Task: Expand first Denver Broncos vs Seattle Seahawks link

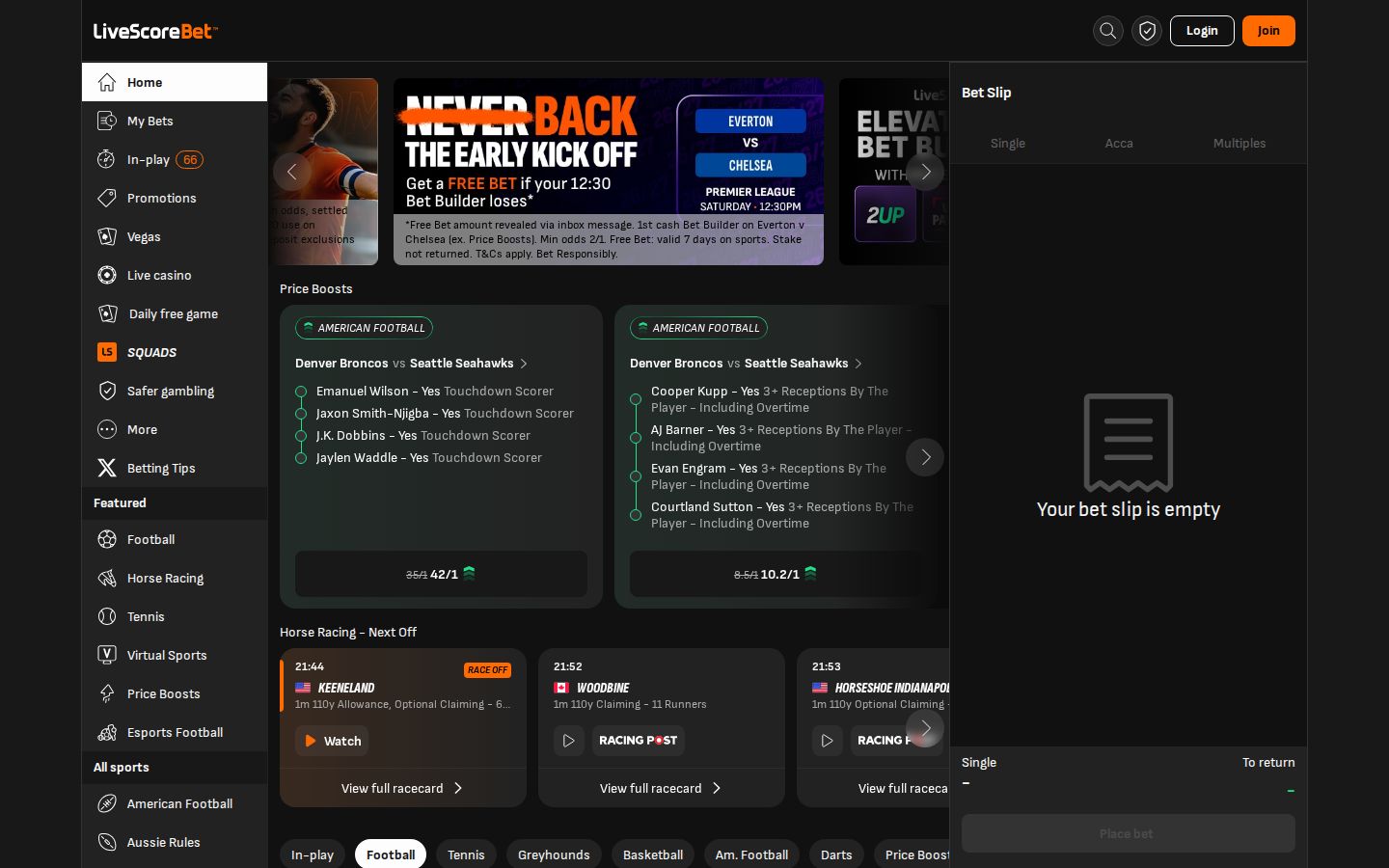Action: 412,364
